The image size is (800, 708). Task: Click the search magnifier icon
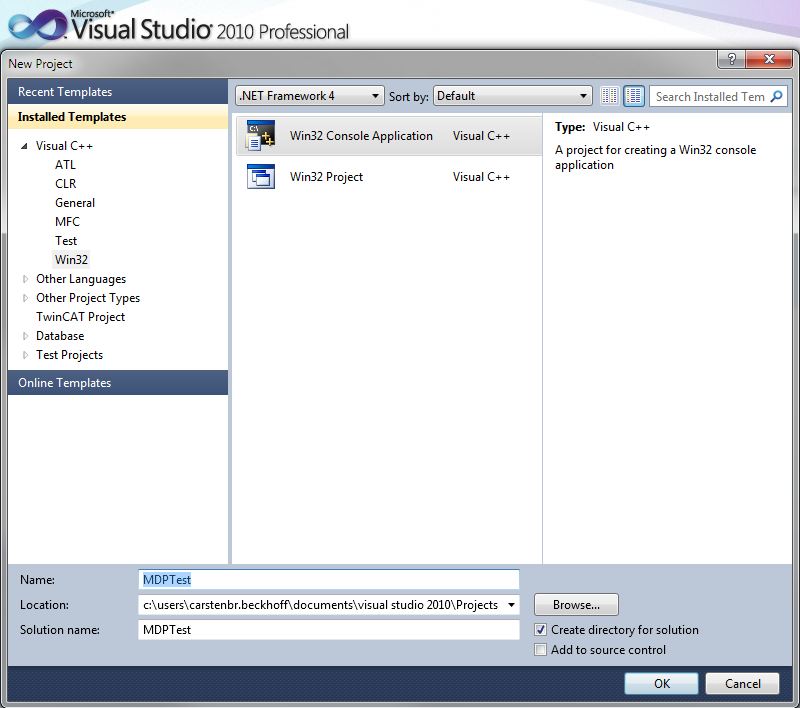click(x=777, y=96)
